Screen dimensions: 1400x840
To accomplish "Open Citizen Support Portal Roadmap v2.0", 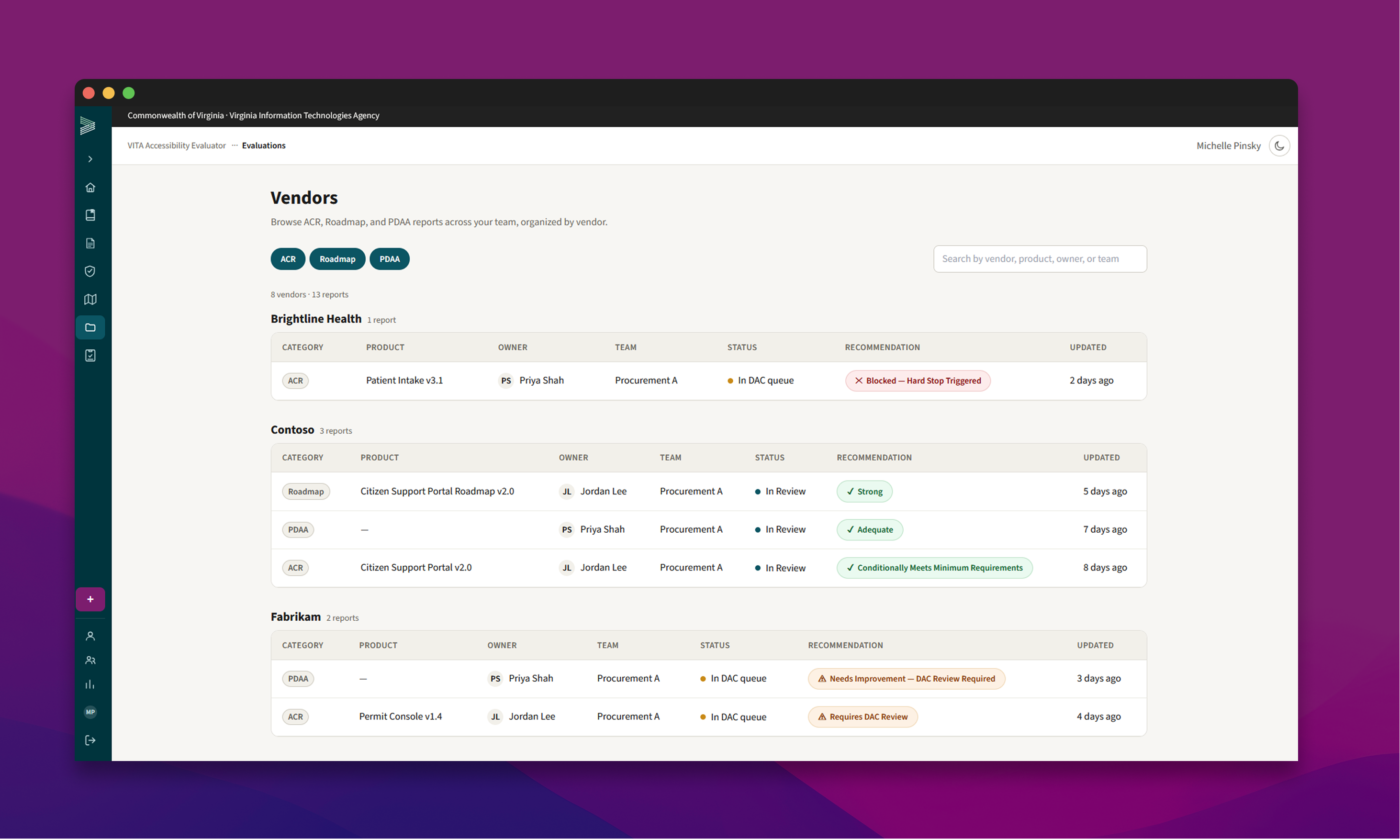I will [437, 492].
